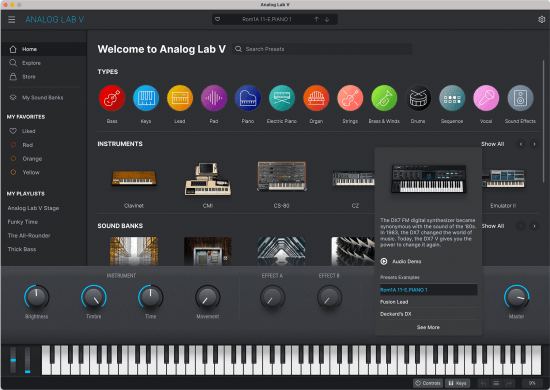Select the Organ type icon

[x=316, y=98]
